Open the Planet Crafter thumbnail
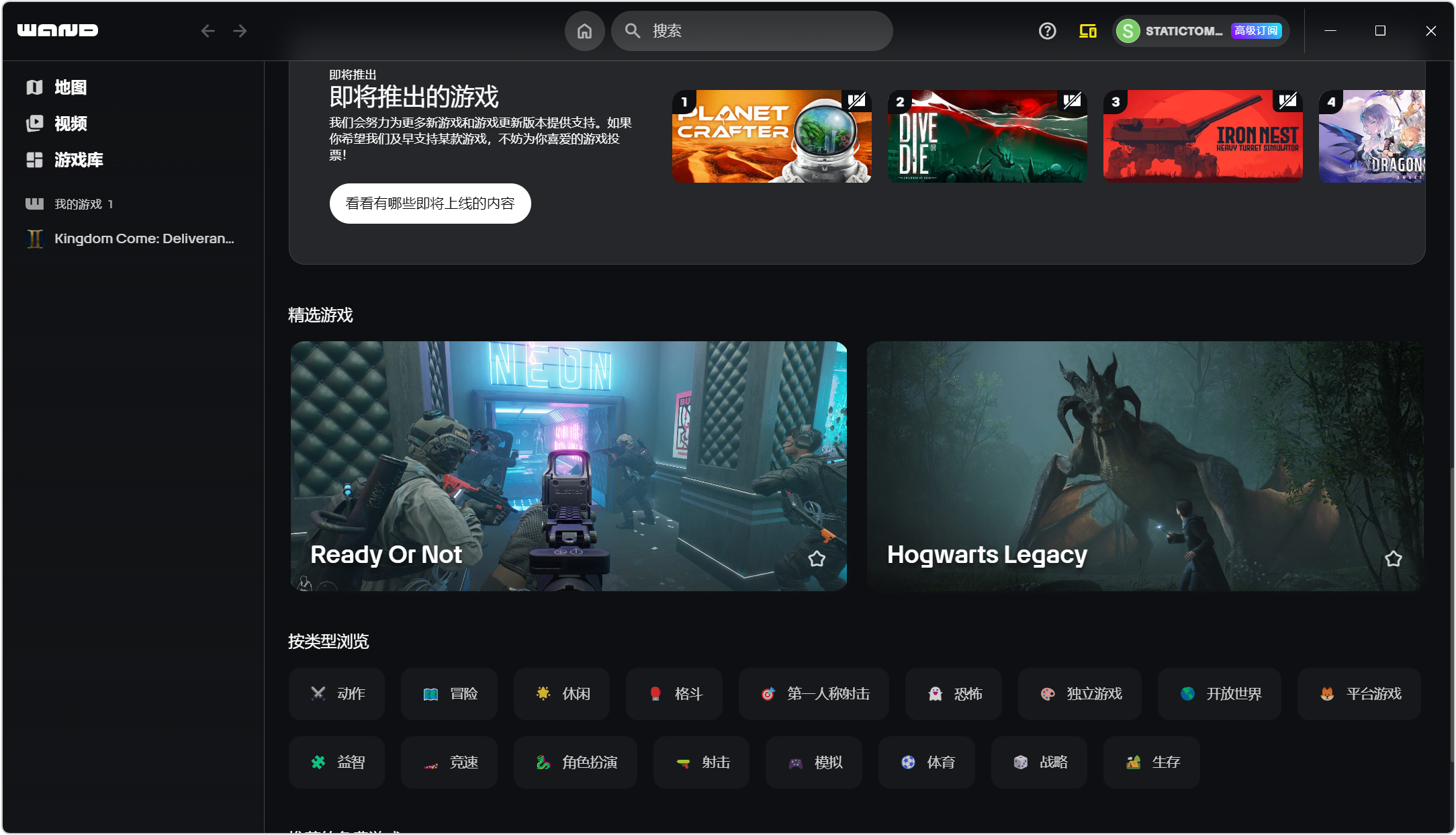 tap(772, 136)
